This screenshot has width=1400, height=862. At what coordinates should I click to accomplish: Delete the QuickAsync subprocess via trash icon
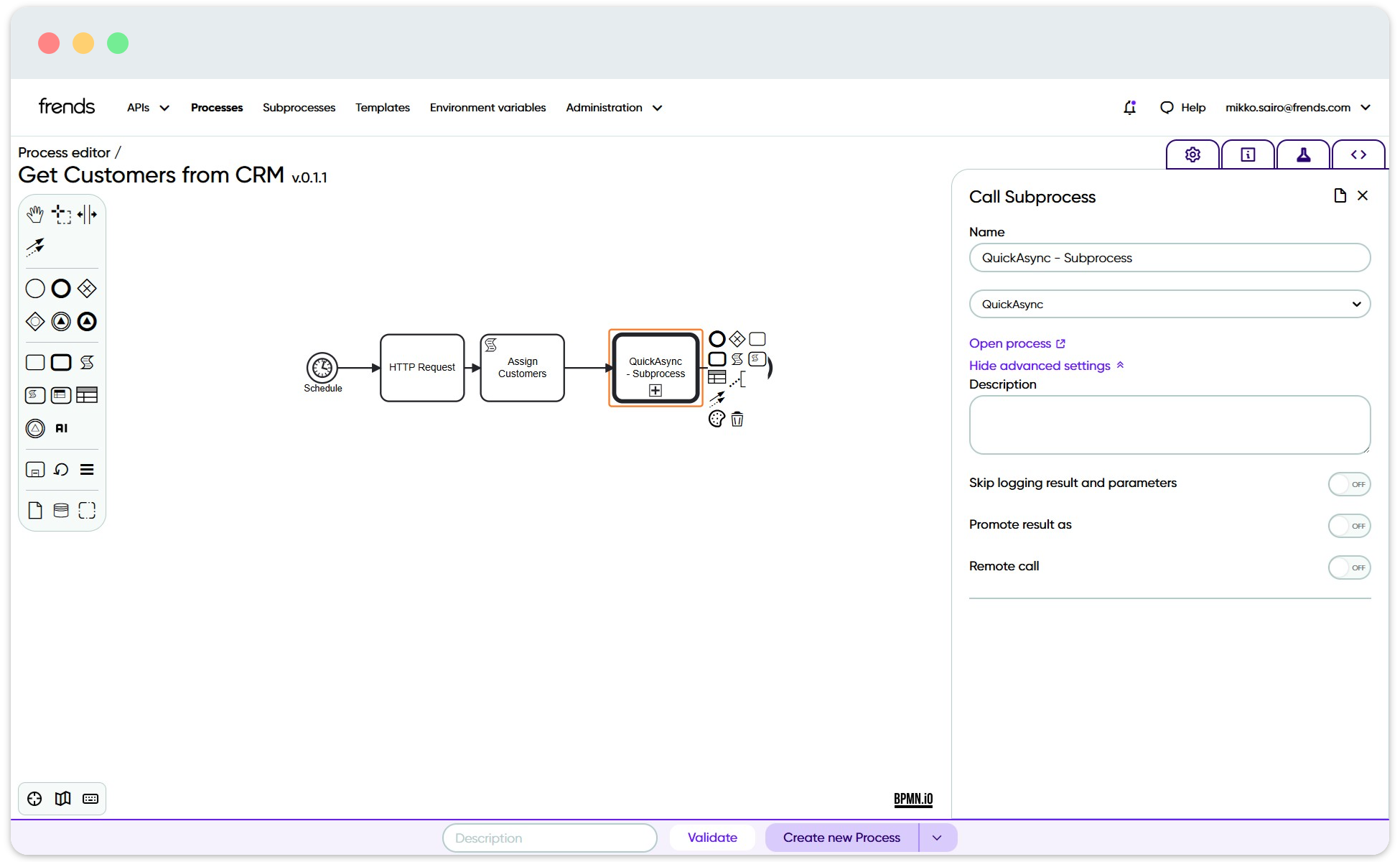737,419
